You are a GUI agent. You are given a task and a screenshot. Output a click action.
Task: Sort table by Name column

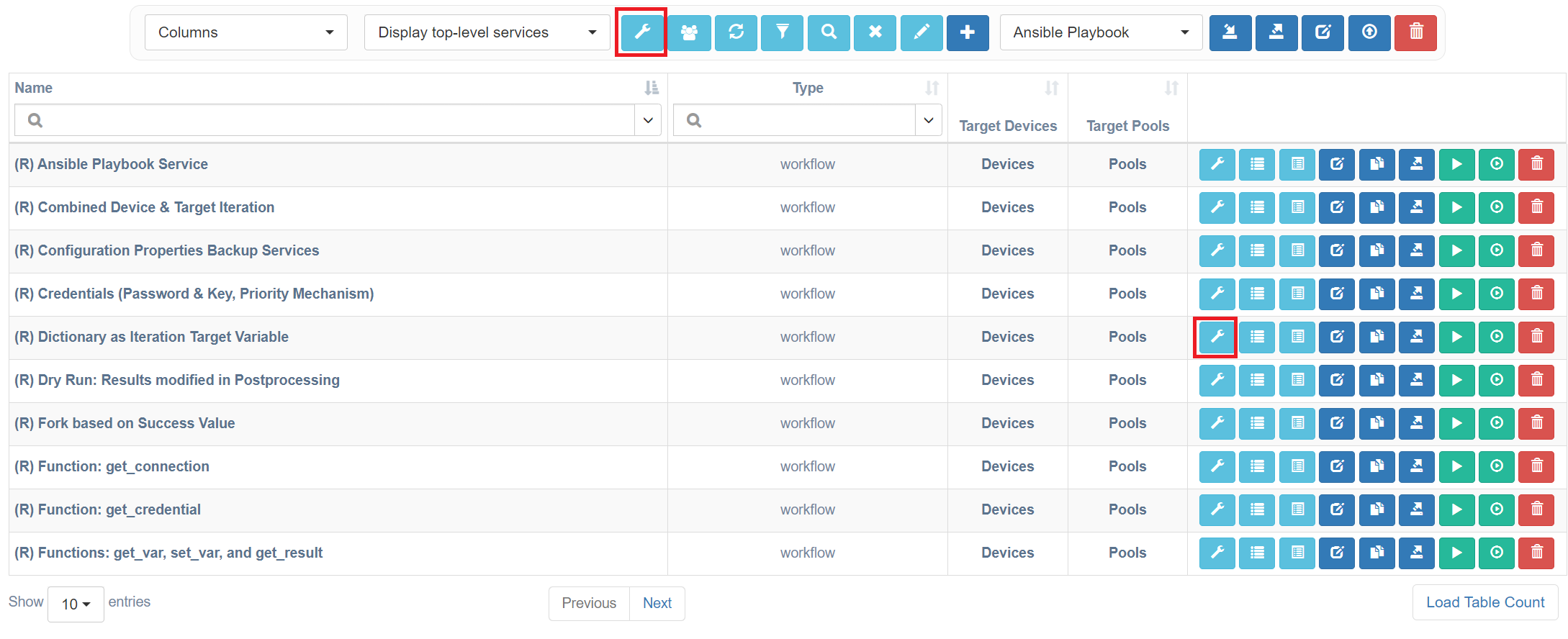pos(652,88)
